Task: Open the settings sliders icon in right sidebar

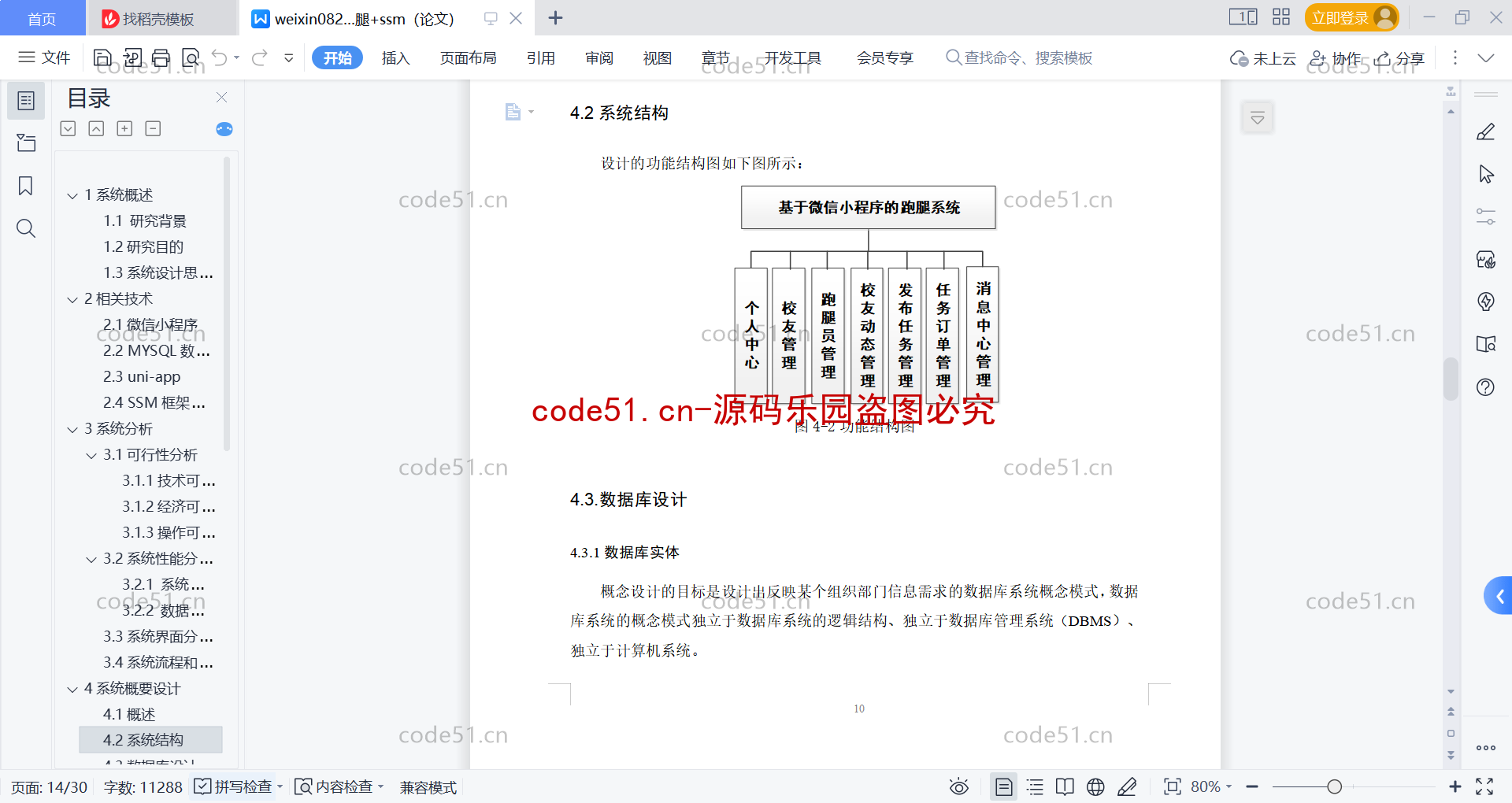Action: click(1485, 216)
